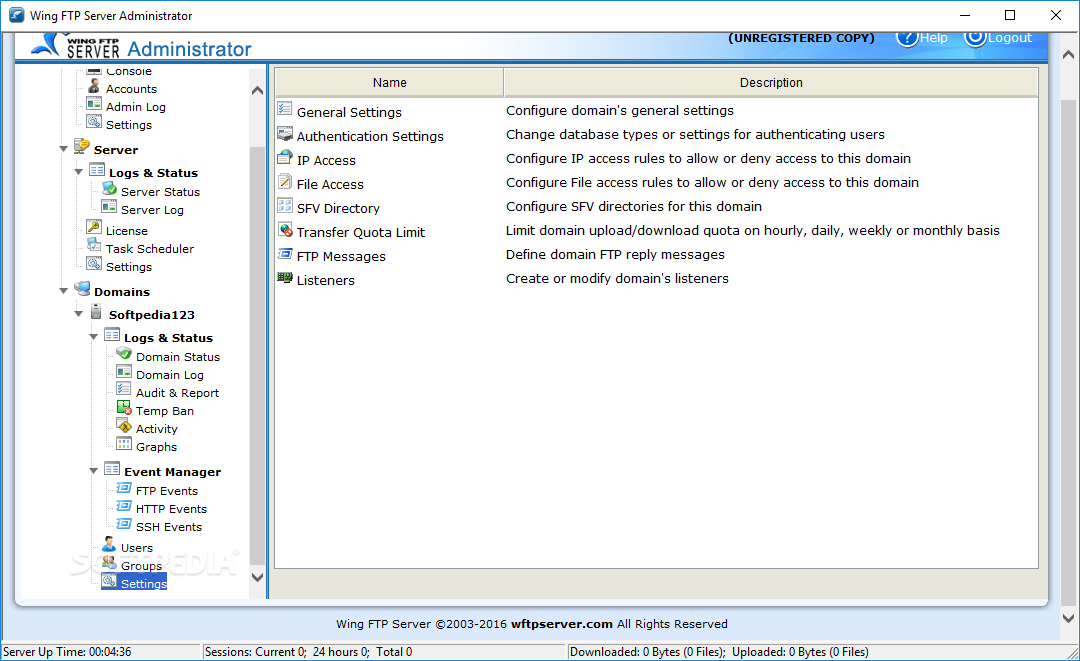Click the Activity diamond icon

(x=124, y=426)
